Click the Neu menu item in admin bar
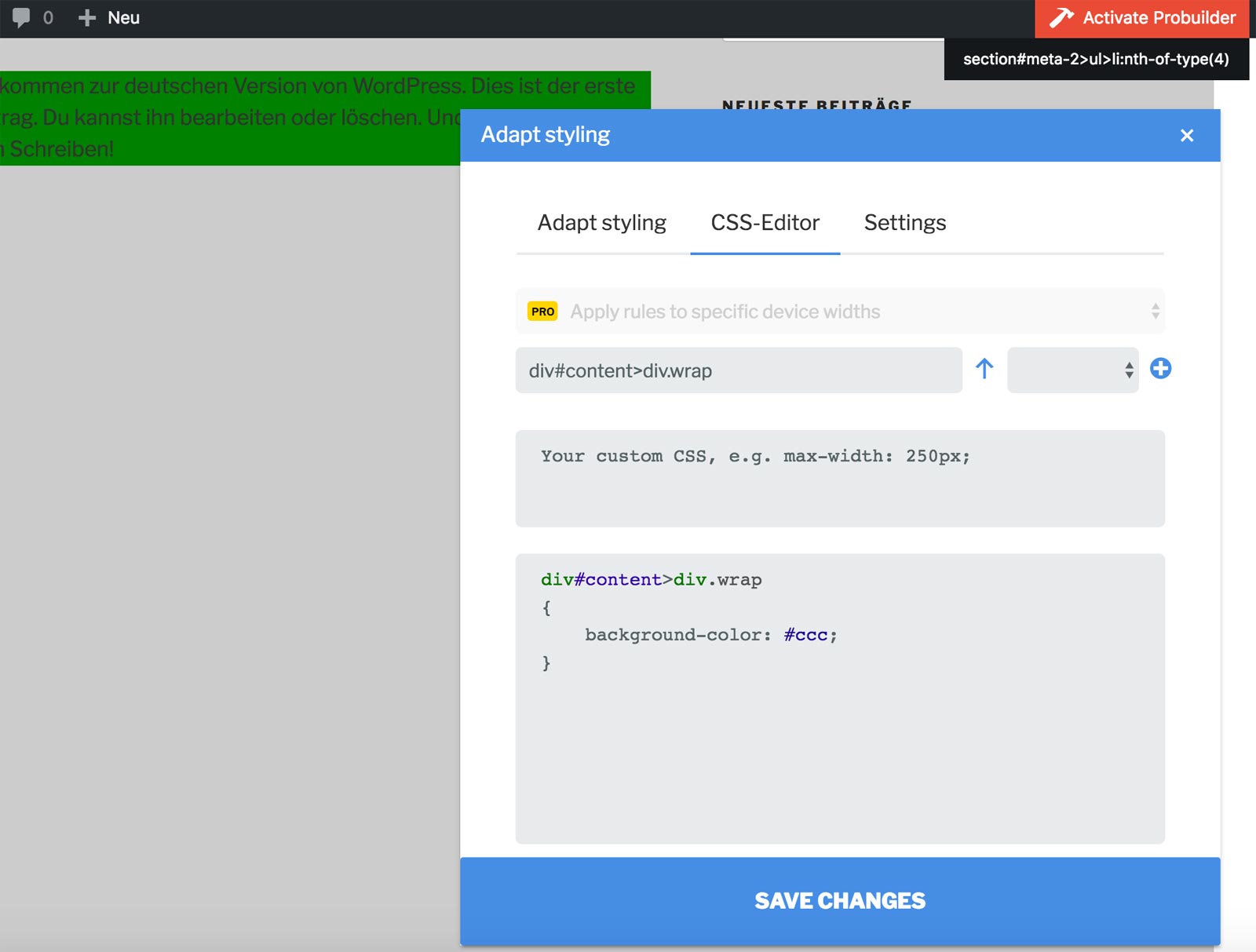 click(123, 18)
